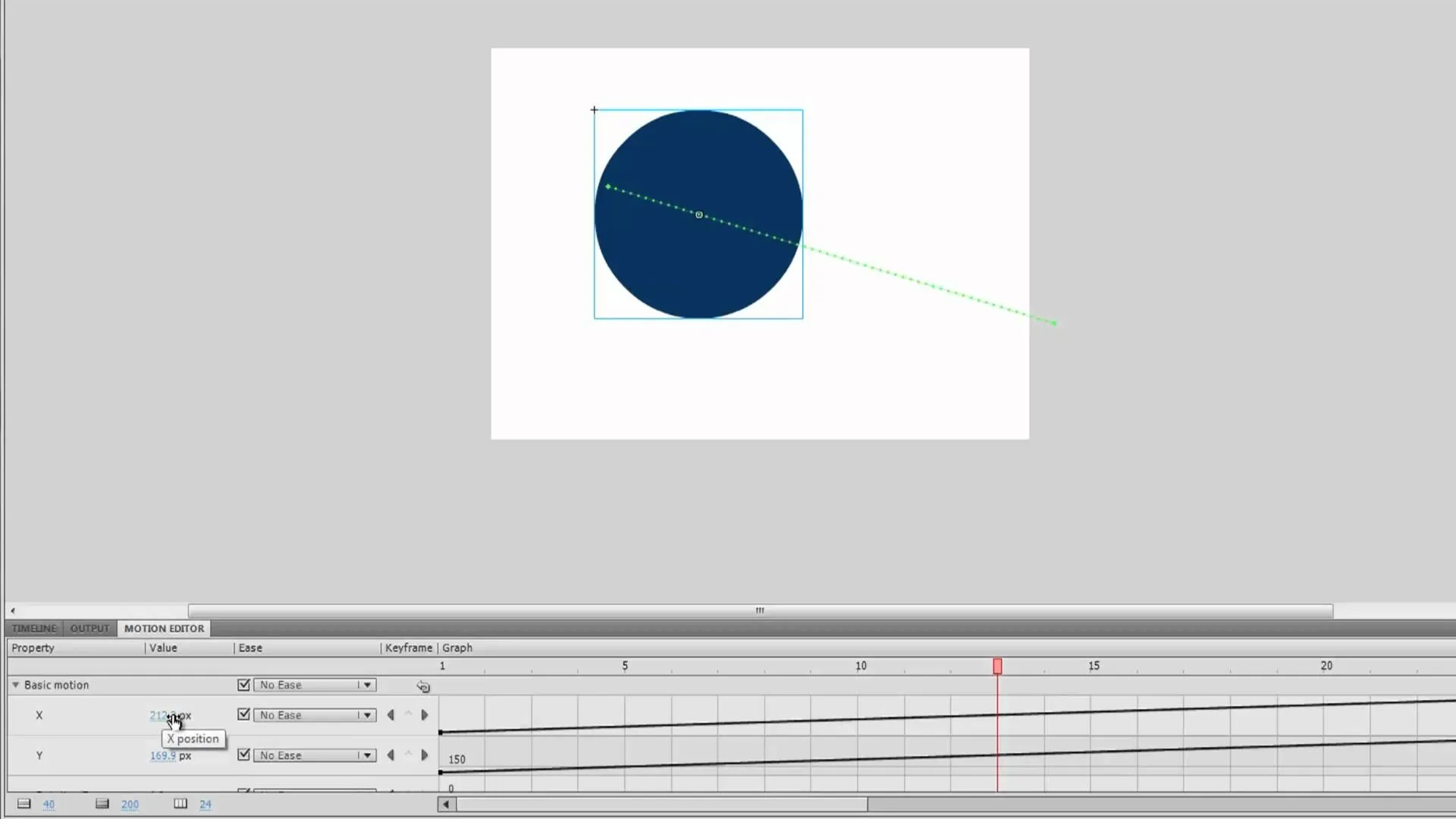Uncheck the Basic motion ease checkbox
This screenshot has height=819, width=1456.
[243, 685]
